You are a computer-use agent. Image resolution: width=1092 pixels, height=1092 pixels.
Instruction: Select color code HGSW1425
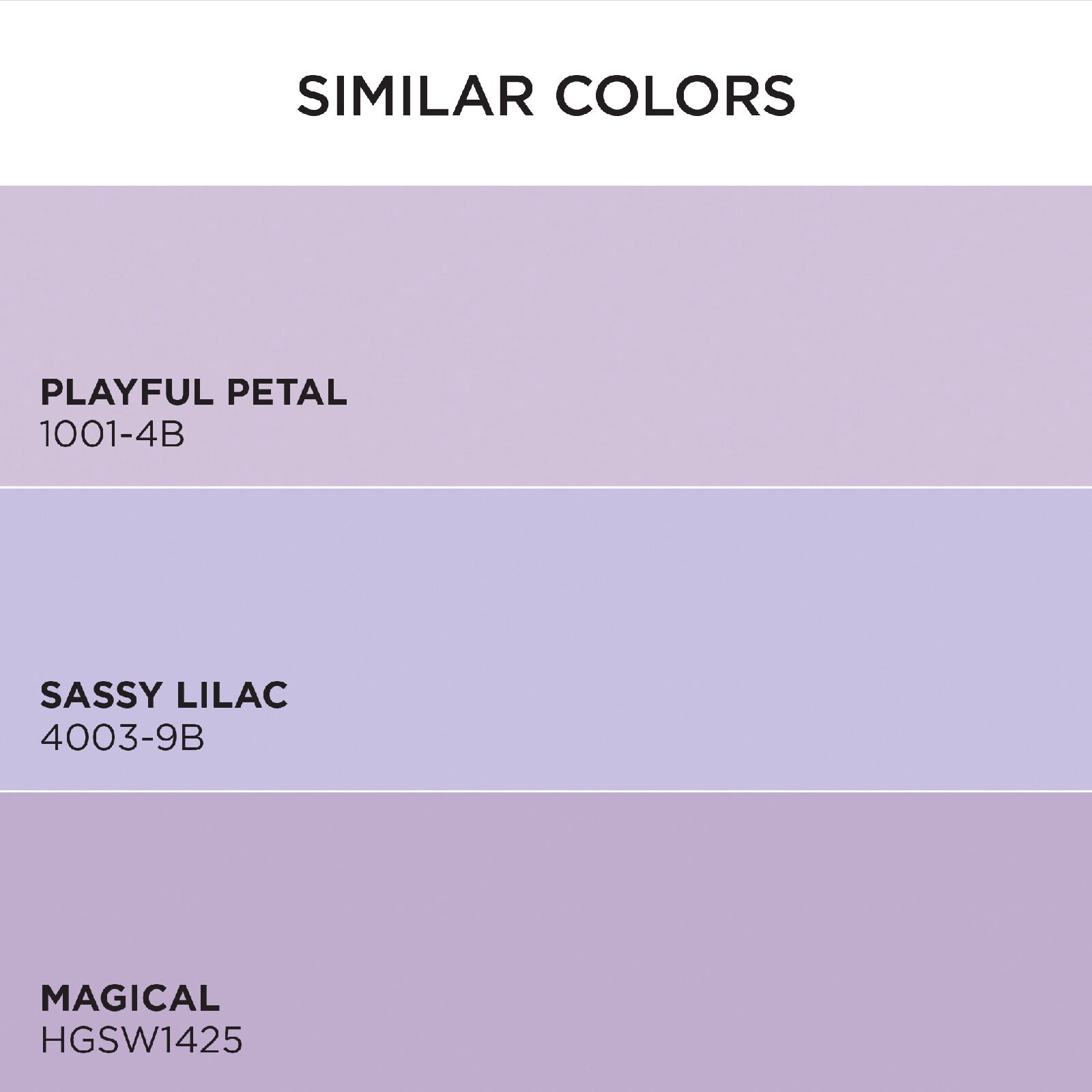pyautogui.click(x=141, y=1041)
